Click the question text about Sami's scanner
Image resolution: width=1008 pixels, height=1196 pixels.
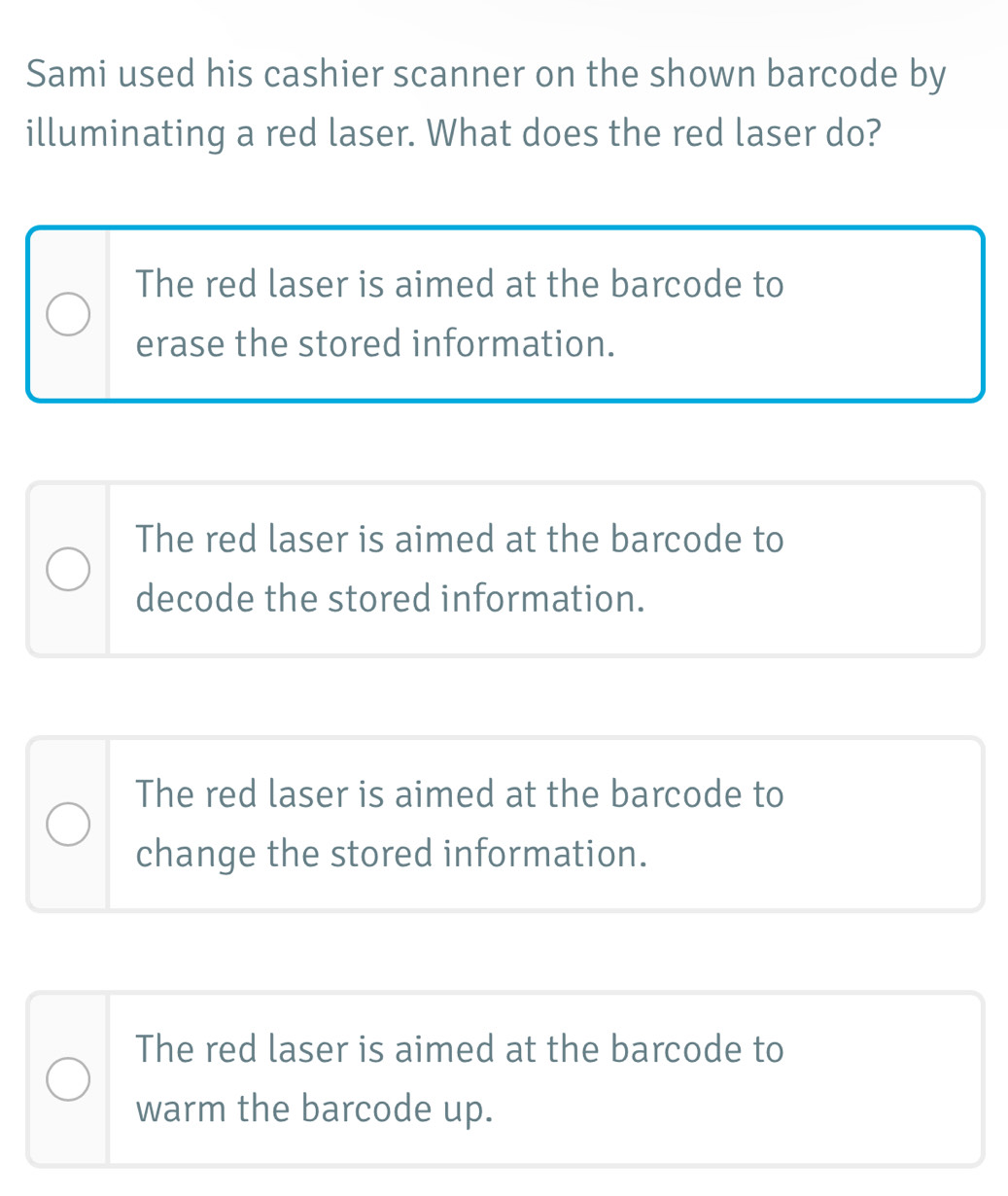coord(486,76)
